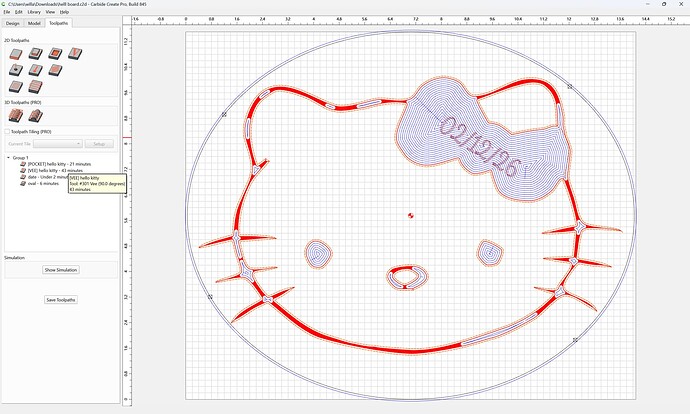Click the left eye pocket toolpath
Screen dimensions: 690x414
[x=318, y=254]
